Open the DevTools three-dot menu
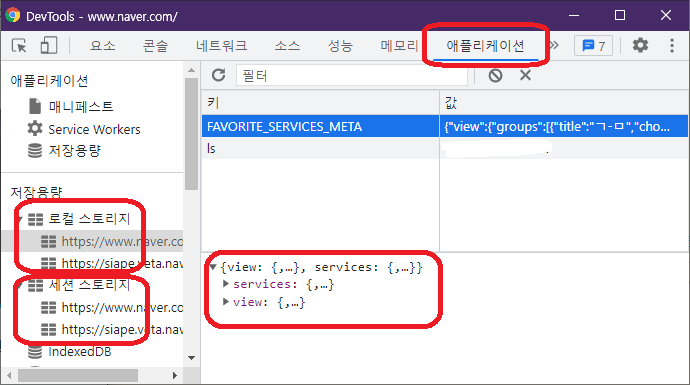690x385 pixels. pyautogui.click(x=672, y=45)
